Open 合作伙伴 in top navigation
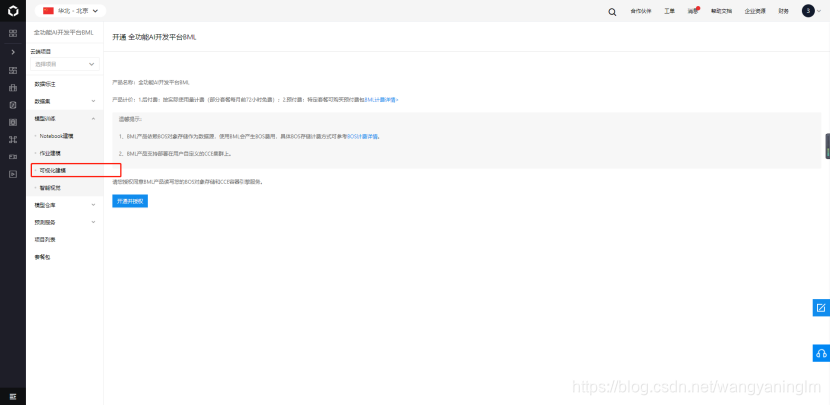The width and height of the screenshot is (830, 405). click(640, 11)
